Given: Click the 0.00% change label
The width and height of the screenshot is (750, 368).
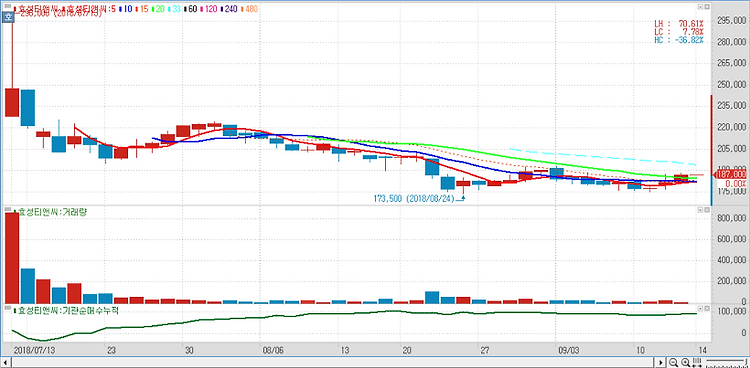Looking at the screenshot, I should coord(736,183).
